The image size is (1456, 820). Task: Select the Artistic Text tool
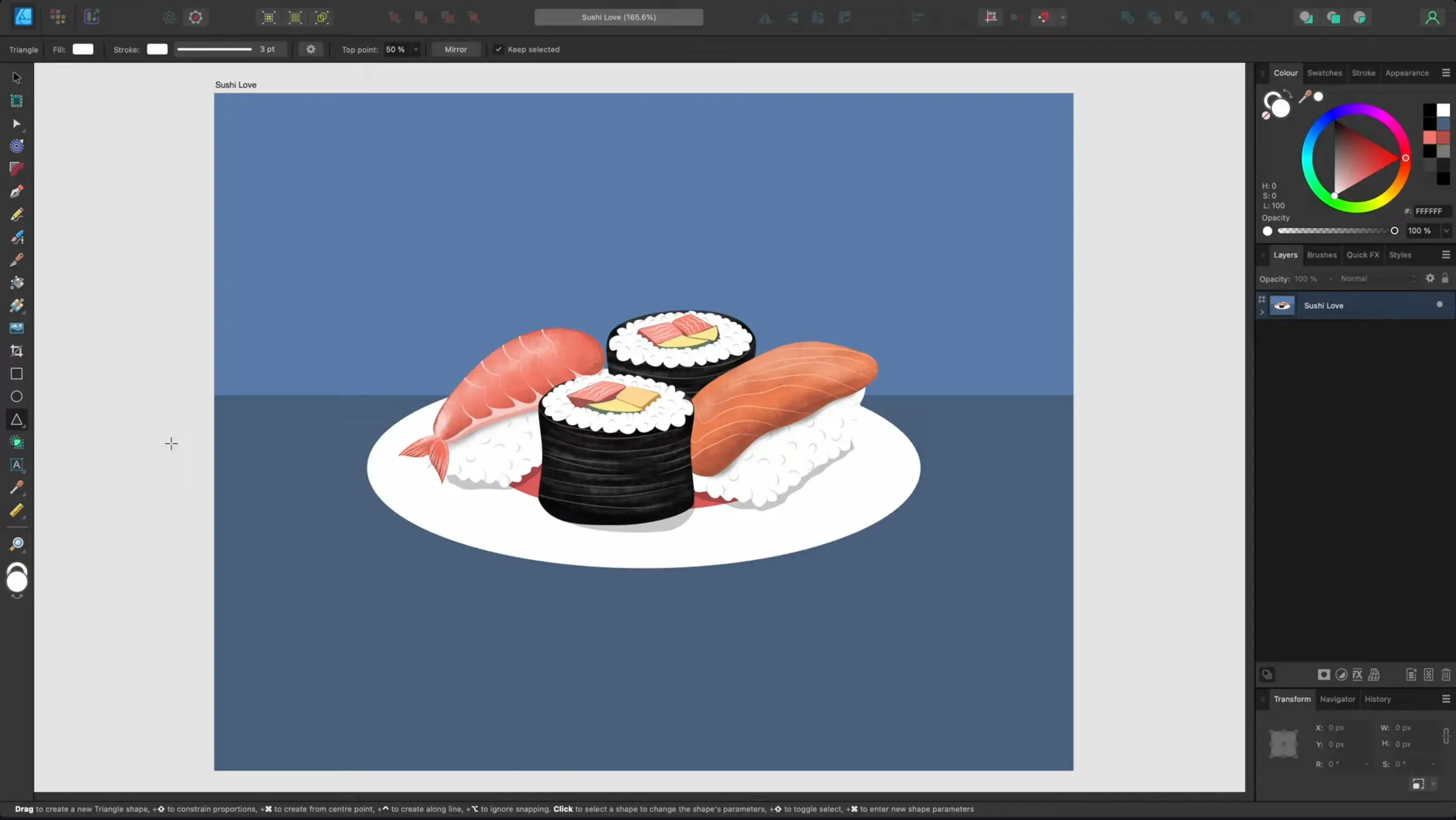pos(17,465)
